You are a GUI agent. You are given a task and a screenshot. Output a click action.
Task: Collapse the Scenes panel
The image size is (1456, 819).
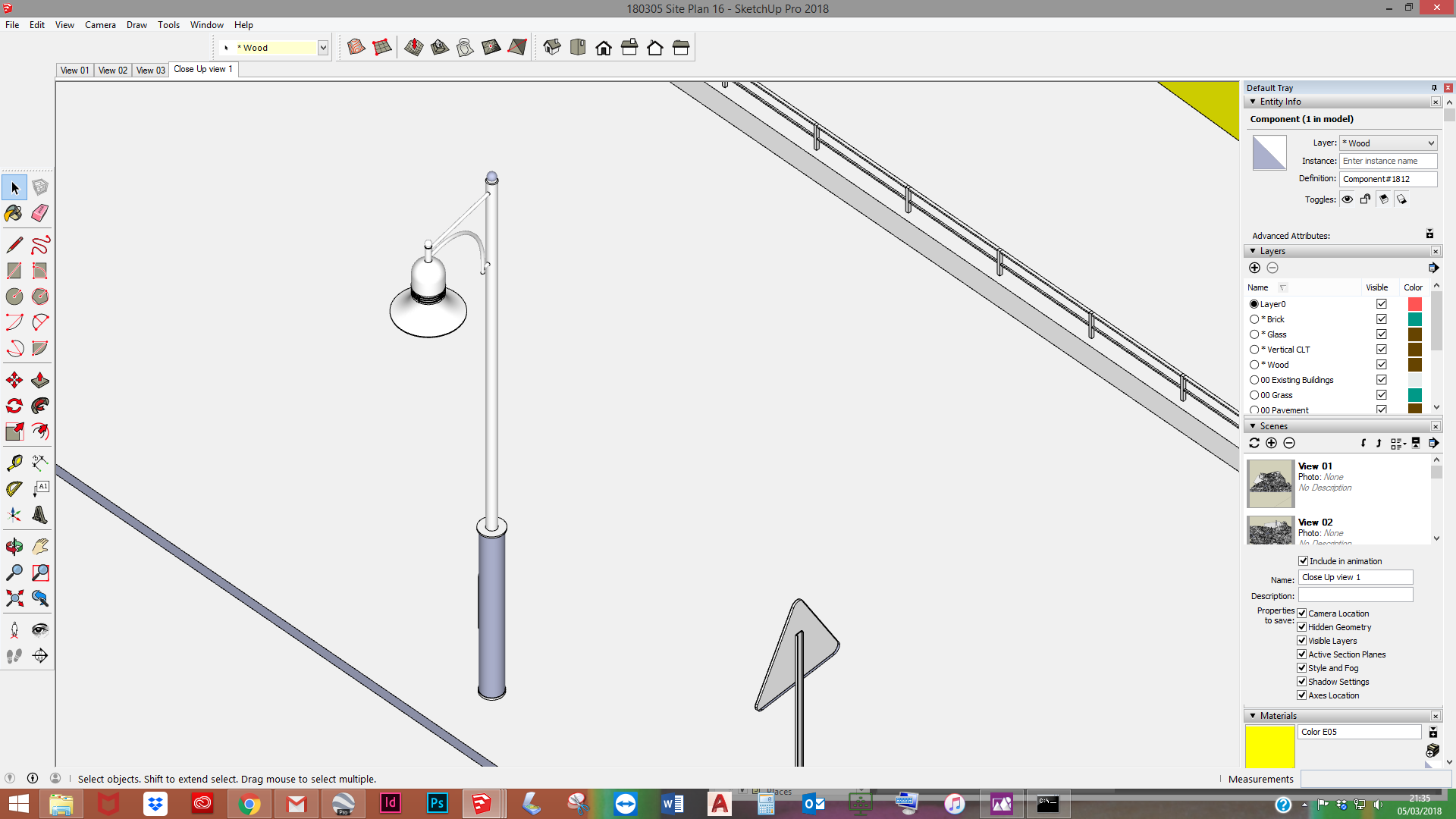(x=1253, y=426)
